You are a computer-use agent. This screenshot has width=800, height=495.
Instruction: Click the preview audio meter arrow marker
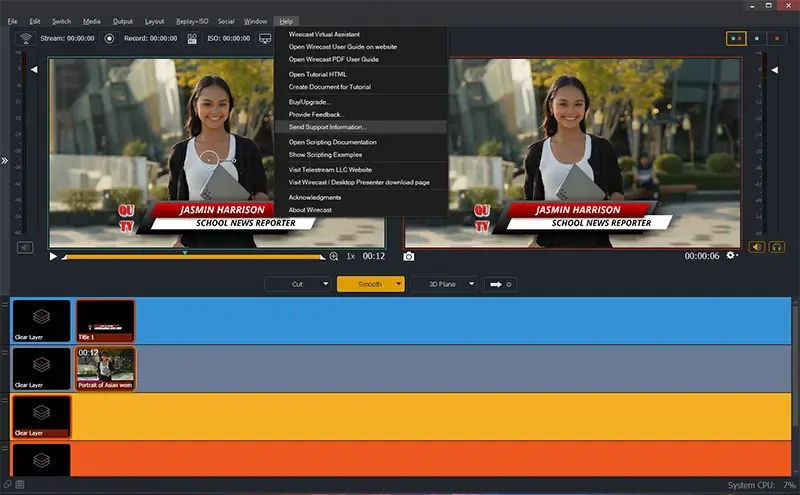tap(34, 69)
